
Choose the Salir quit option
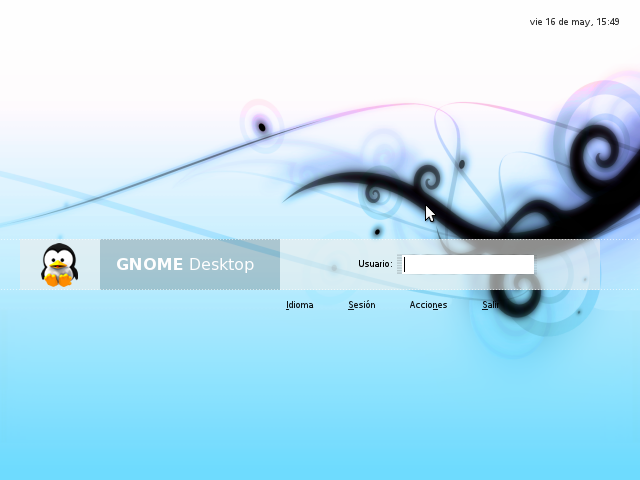point(490,305)
